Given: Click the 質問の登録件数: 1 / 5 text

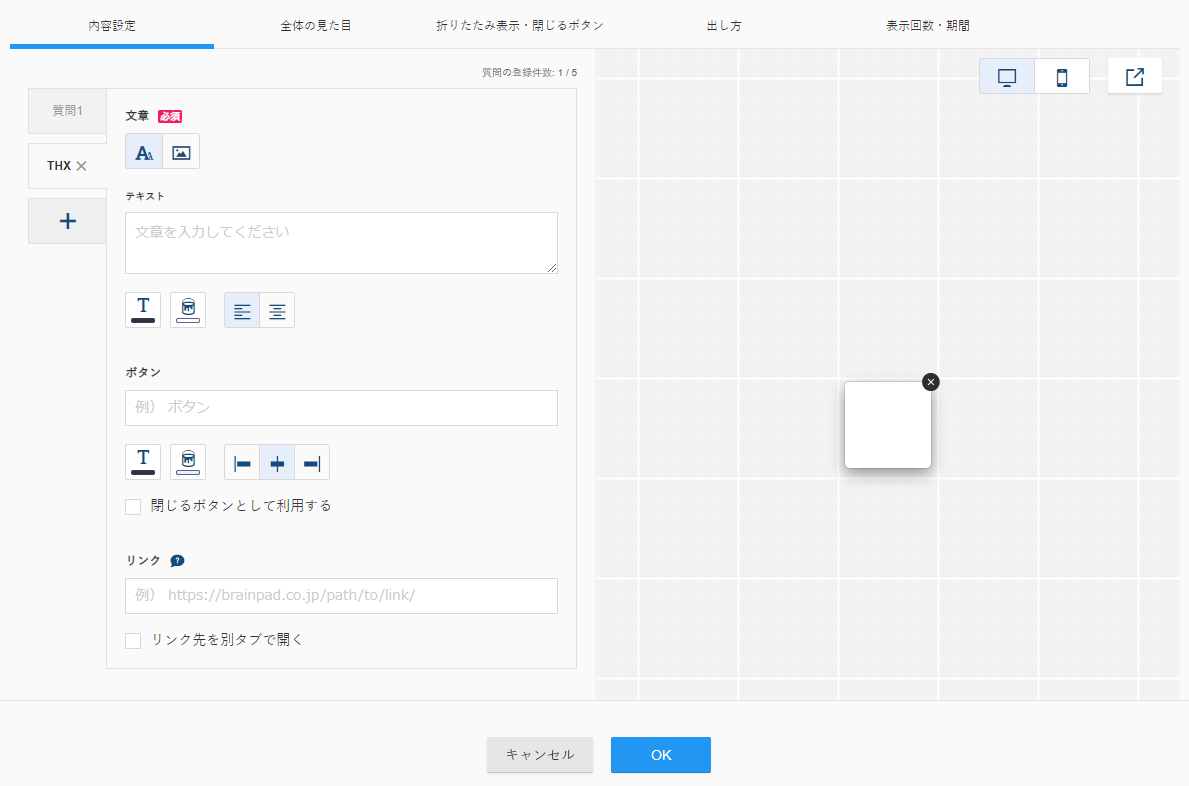Looking at the screenshot, I should tap(529, 73).
